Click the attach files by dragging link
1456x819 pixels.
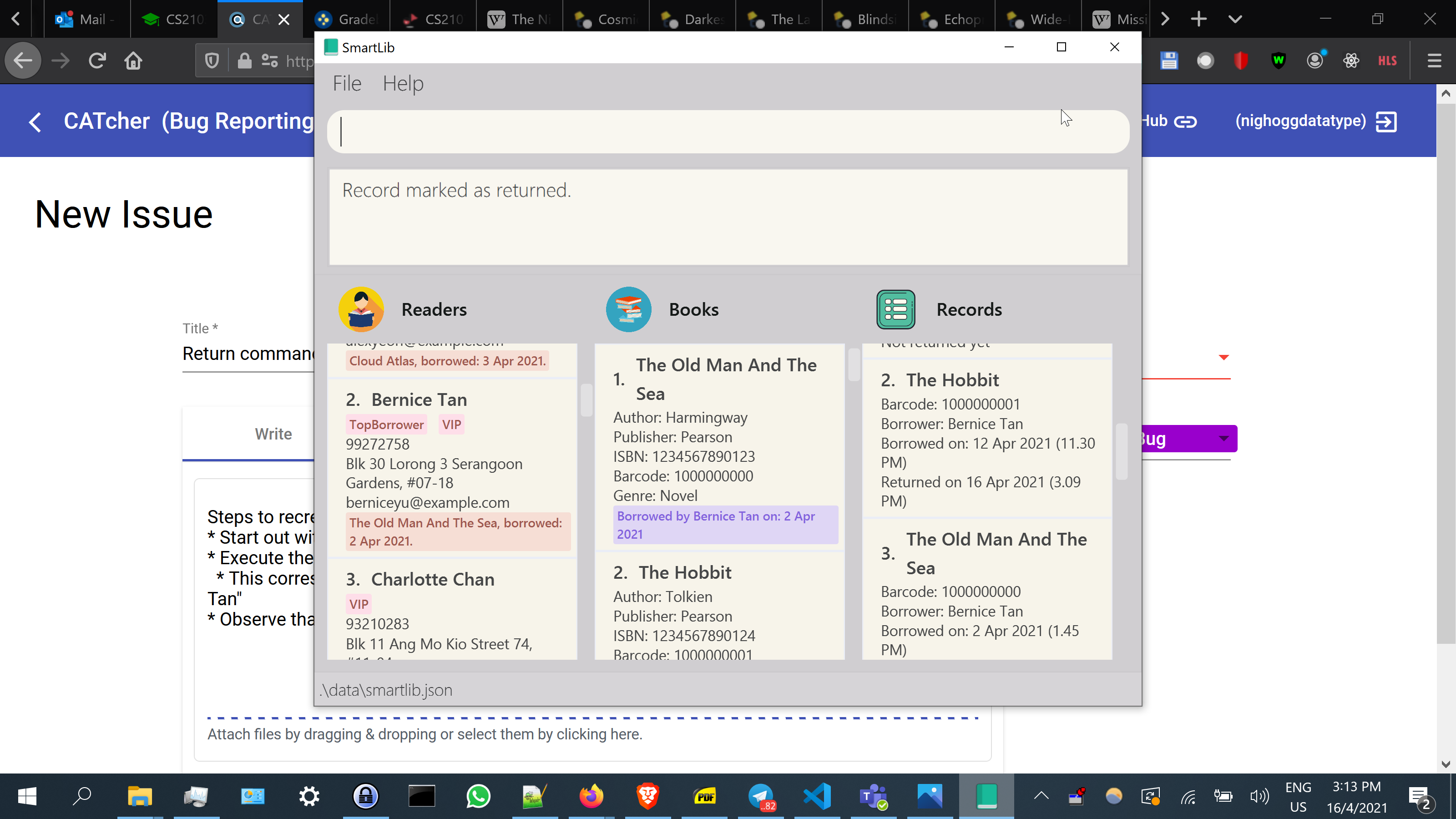(x=425, y=733)
